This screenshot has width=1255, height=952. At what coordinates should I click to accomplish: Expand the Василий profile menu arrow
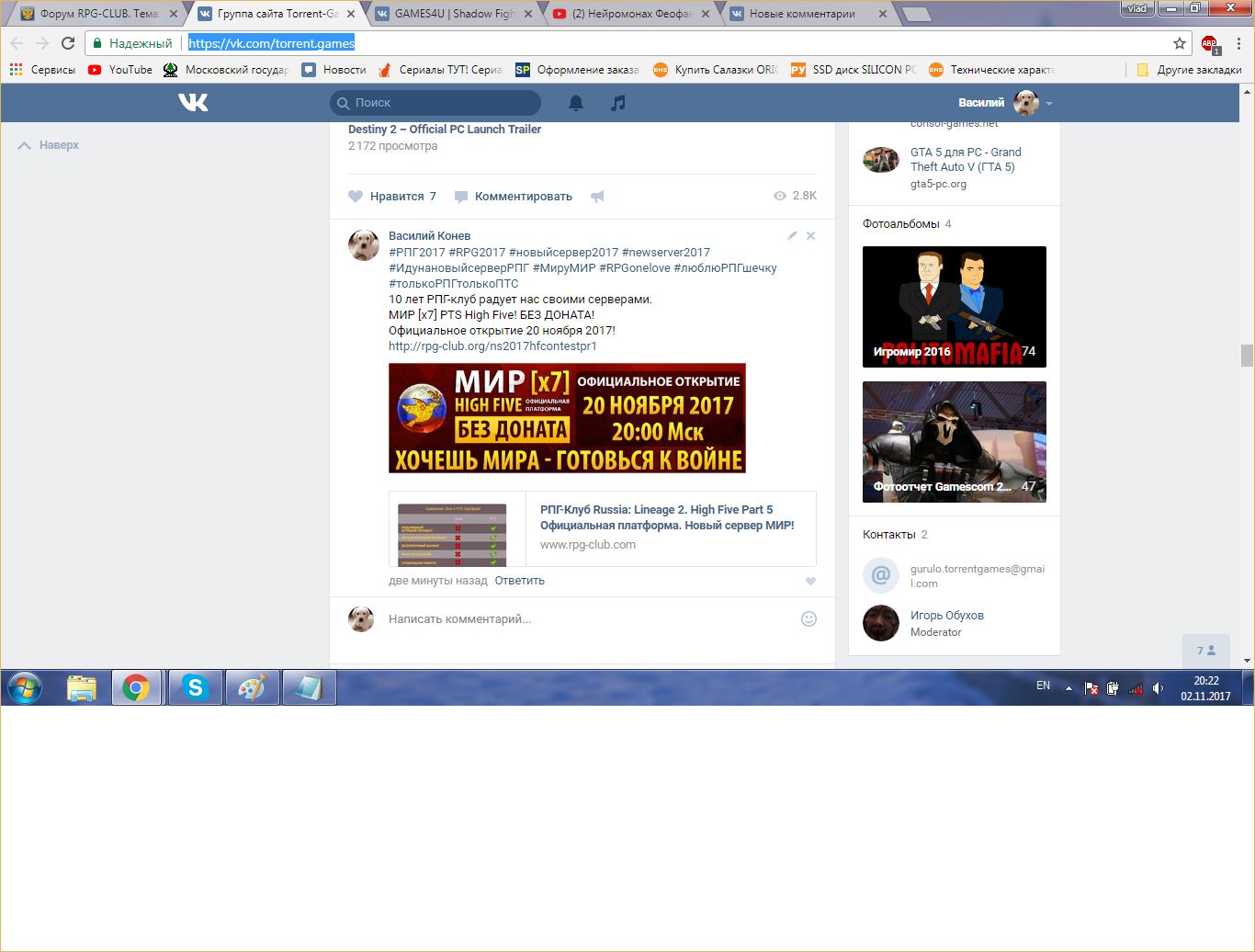(x=1049, y=104)
